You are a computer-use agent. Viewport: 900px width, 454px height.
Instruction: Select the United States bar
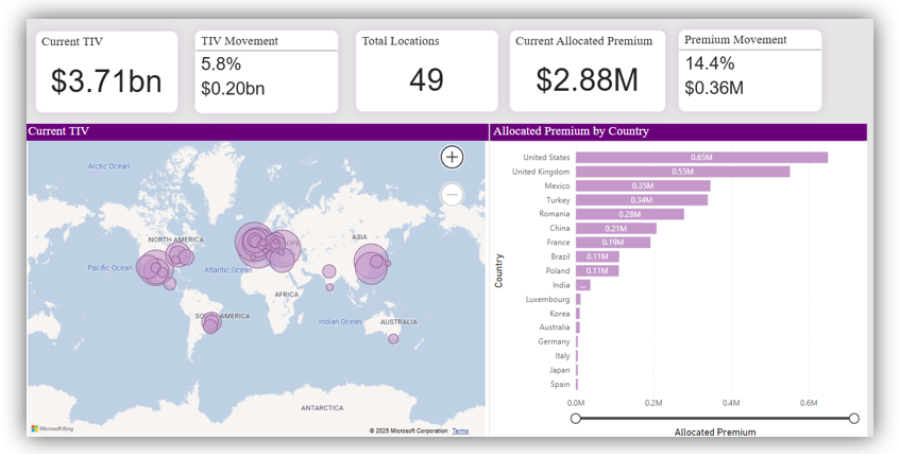(700, 157)
